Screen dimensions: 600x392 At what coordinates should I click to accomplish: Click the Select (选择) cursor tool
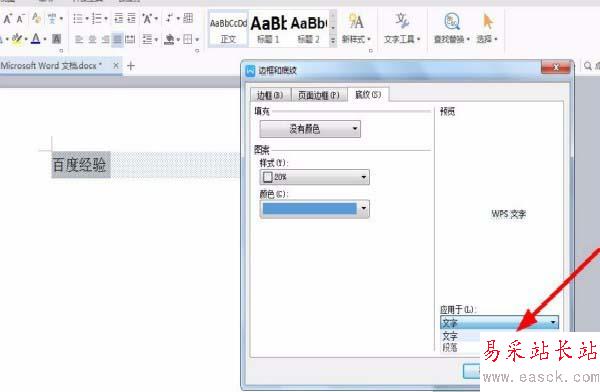pyautogui.click(x=487, y=28)
